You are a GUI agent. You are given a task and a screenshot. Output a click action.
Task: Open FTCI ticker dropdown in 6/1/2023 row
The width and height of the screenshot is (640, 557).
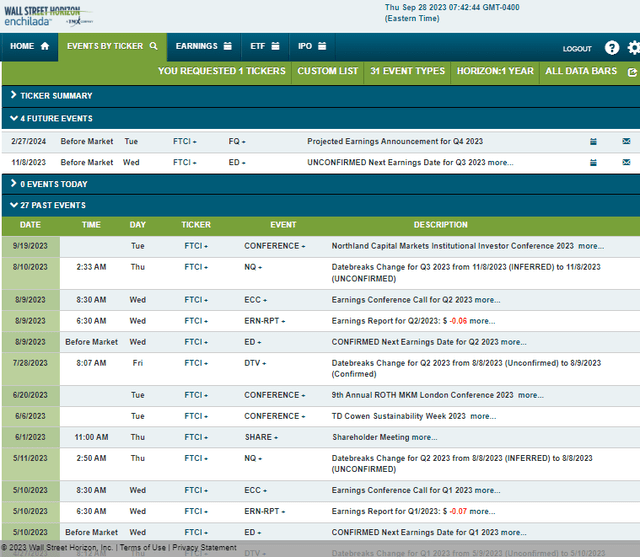tap(196, 437)
